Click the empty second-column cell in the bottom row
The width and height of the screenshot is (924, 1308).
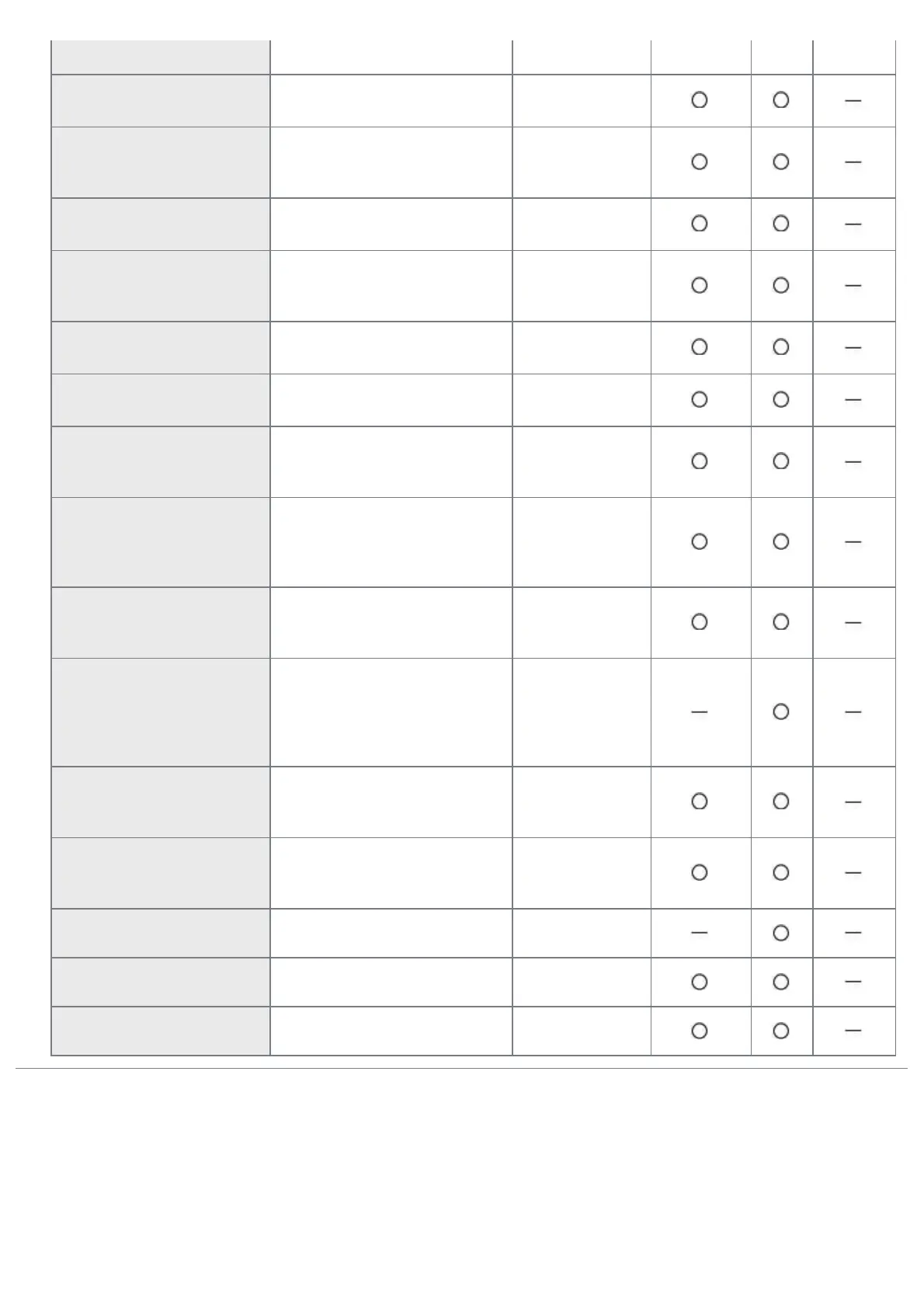tap(391, 1031)
